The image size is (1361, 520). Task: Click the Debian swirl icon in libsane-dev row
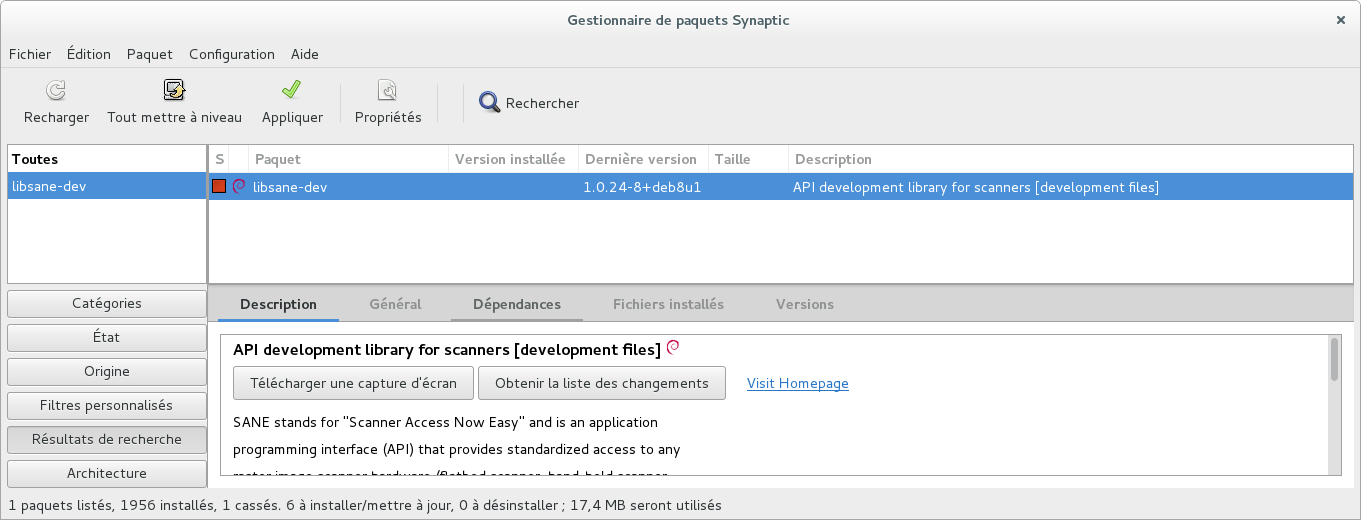click(x=239, y=186)
